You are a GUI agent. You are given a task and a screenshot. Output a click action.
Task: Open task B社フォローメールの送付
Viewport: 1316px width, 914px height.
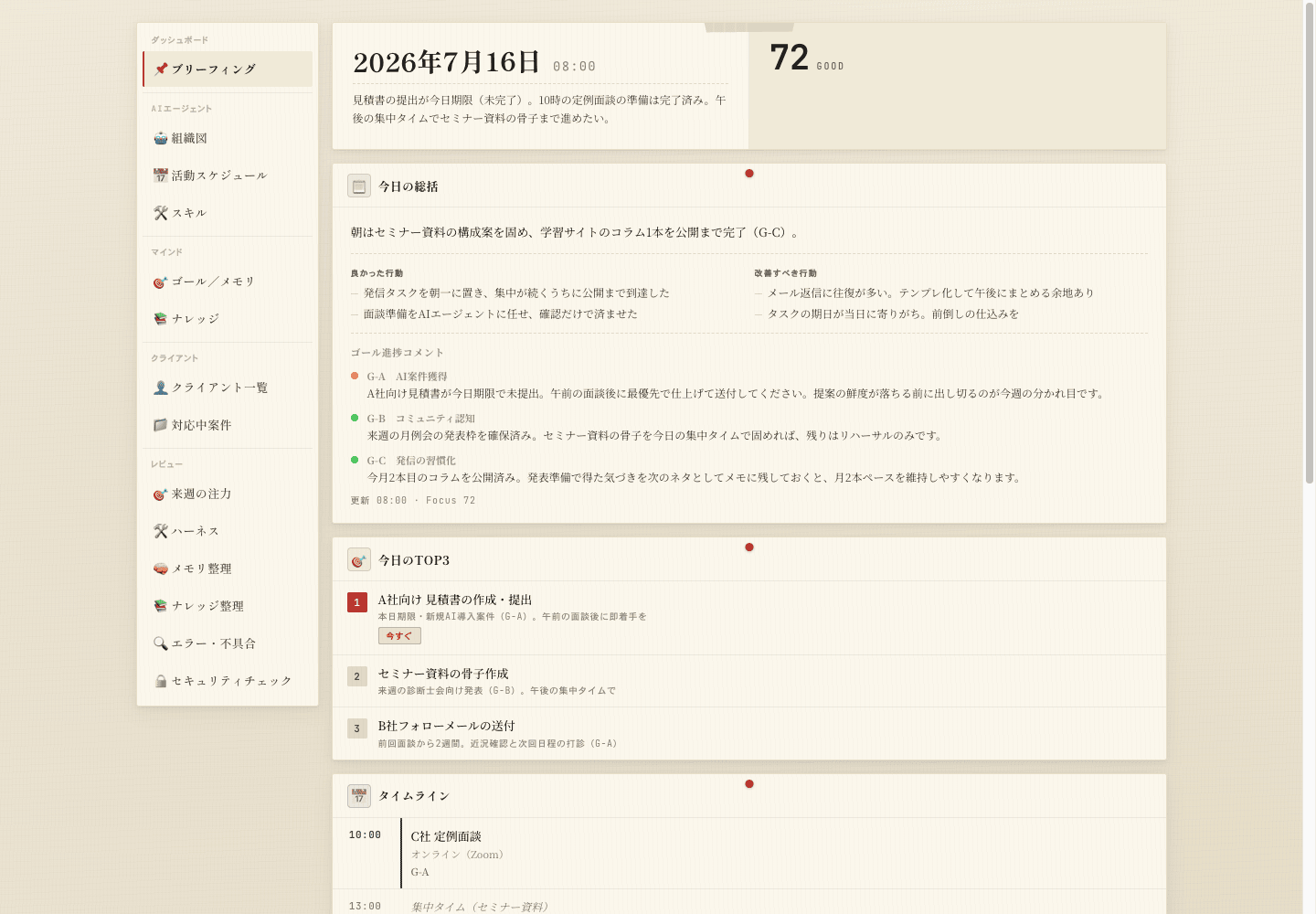pyautogui.click(x=749, y=734)
